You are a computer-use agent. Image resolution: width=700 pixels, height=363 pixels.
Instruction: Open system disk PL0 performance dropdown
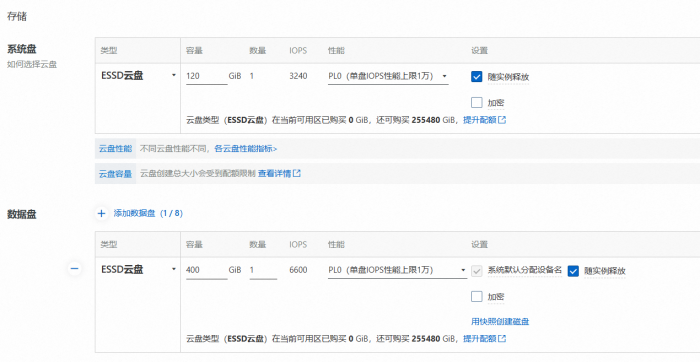(388, 76)
